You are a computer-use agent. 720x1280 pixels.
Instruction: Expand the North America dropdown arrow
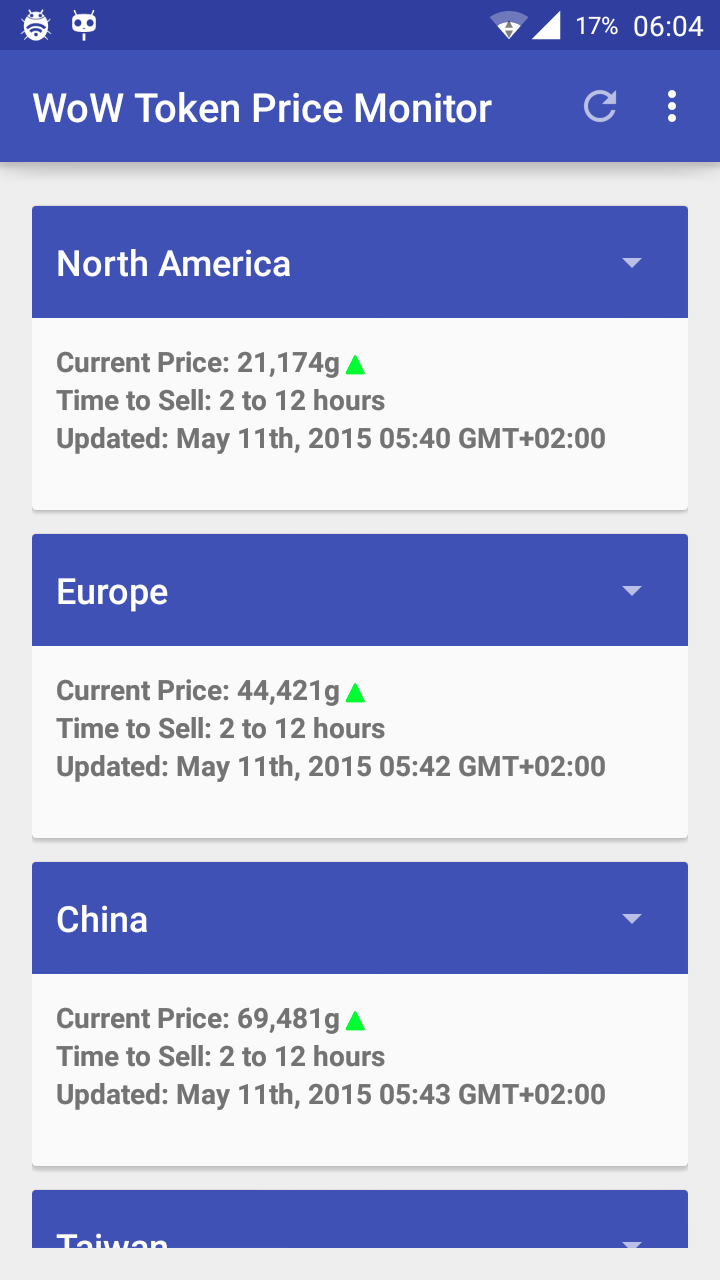pos(631,263)
